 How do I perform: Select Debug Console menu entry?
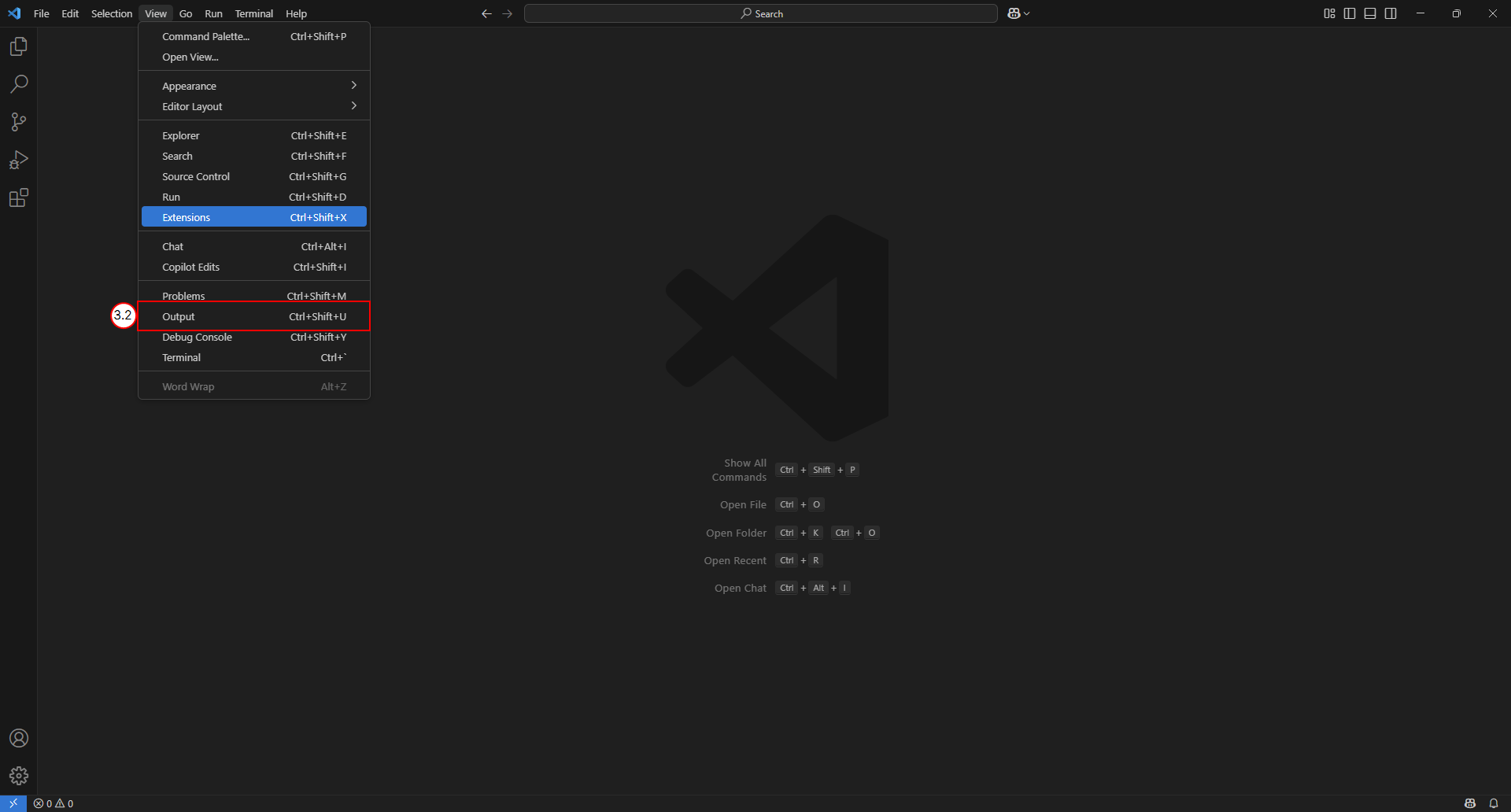point(254,337)
